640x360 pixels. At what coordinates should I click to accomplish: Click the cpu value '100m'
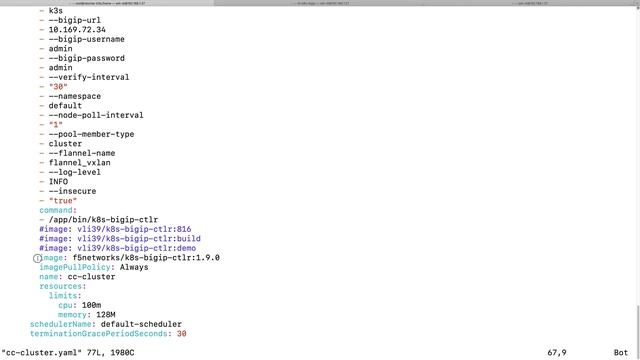[x=91, y=305]
